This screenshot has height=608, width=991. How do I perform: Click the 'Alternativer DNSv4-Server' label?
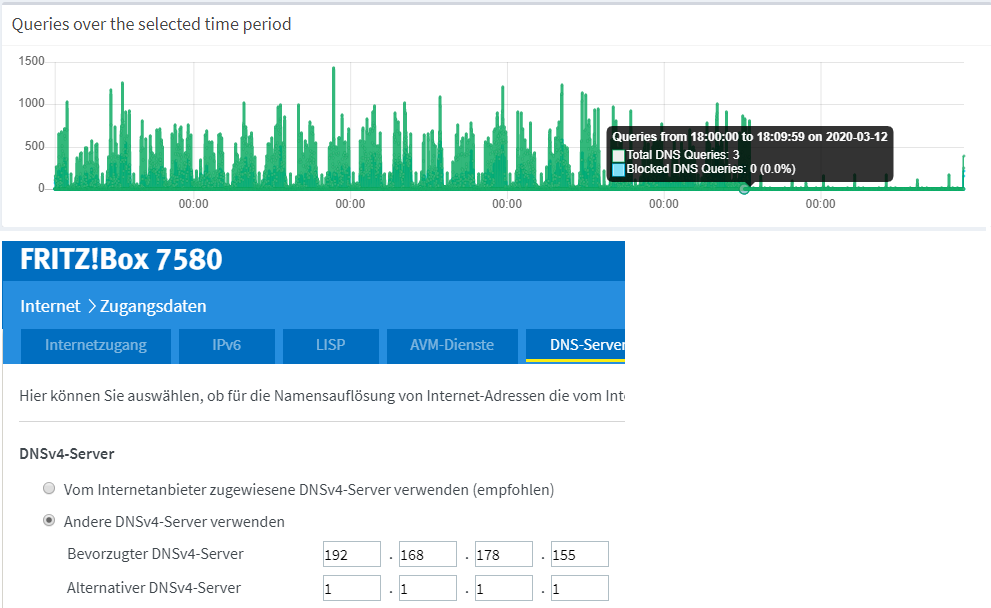click(154, 588)
